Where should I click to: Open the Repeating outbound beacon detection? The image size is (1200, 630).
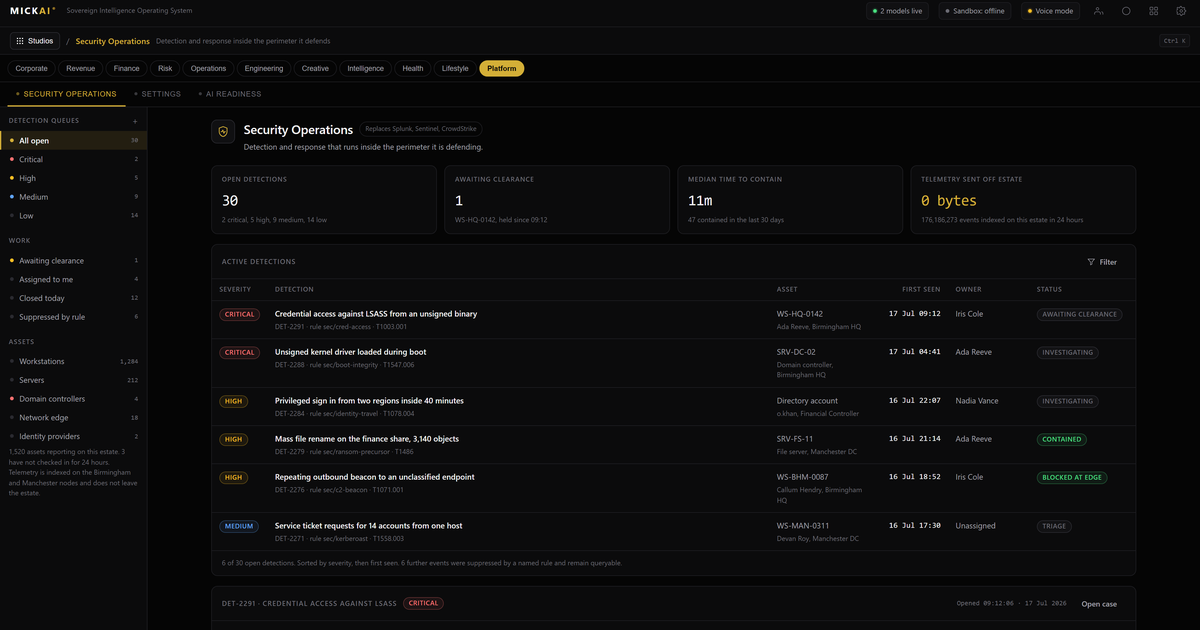[673, 488]
